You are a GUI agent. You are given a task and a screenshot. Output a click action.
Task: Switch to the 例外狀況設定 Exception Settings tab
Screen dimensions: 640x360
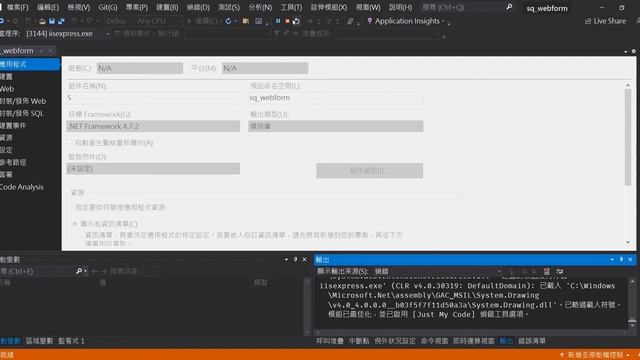tap(395, 341)
